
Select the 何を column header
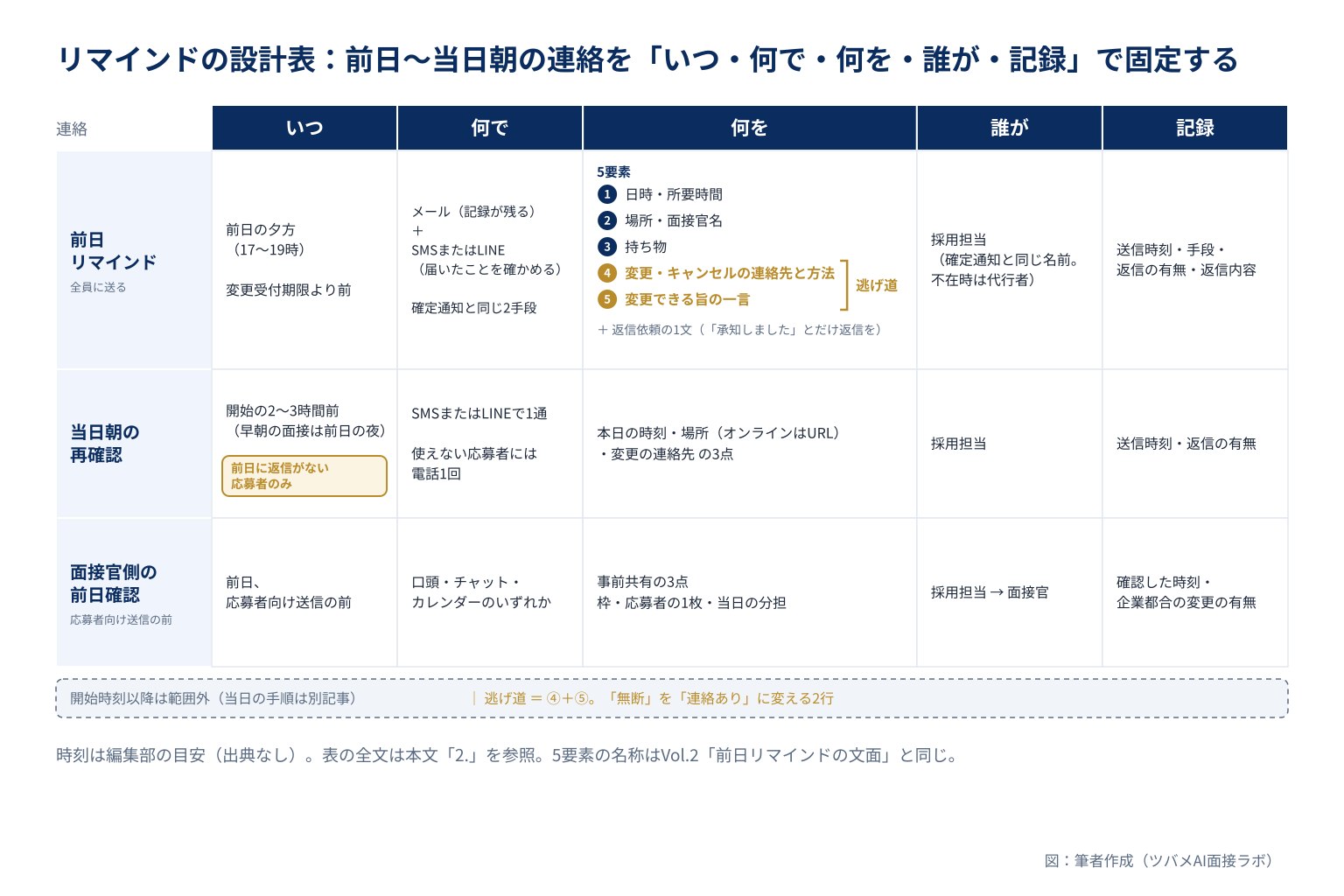pyautogui.click(x=750, y=128)
